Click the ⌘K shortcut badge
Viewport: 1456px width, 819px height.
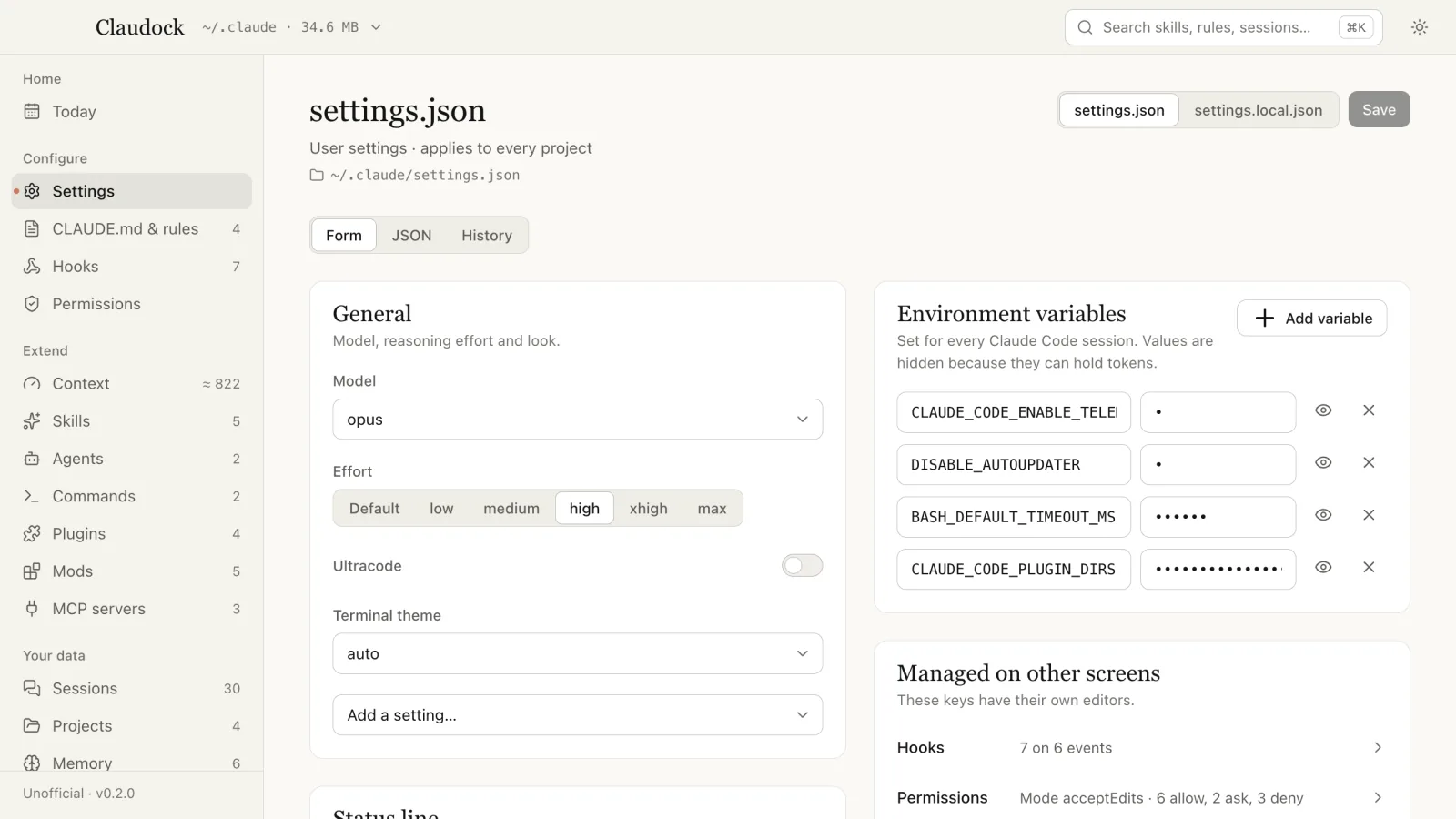coord(1356,27)
